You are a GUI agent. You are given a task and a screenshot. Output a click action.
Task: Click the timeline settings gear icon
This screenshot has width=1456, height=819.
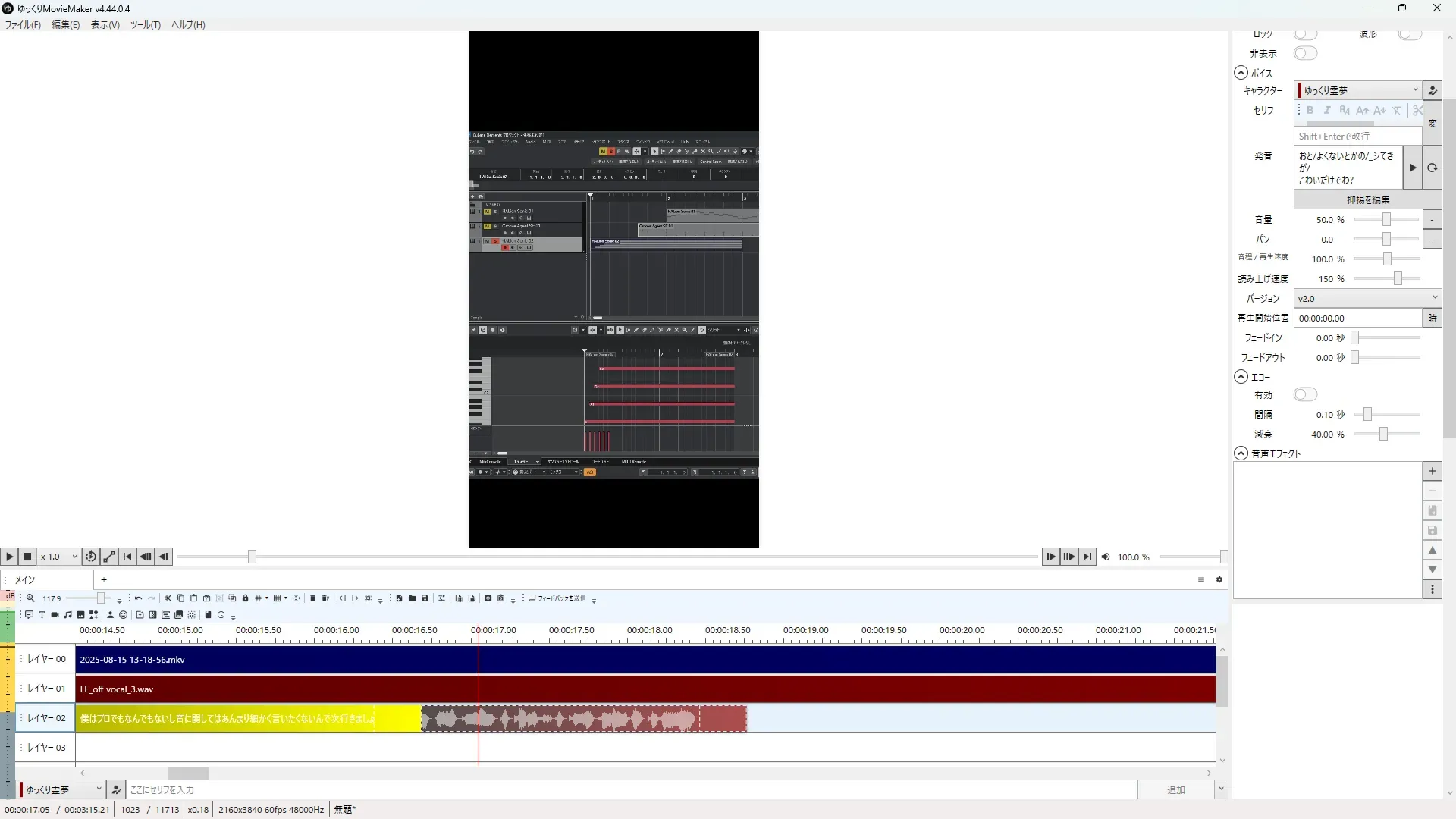(1219, 579)
